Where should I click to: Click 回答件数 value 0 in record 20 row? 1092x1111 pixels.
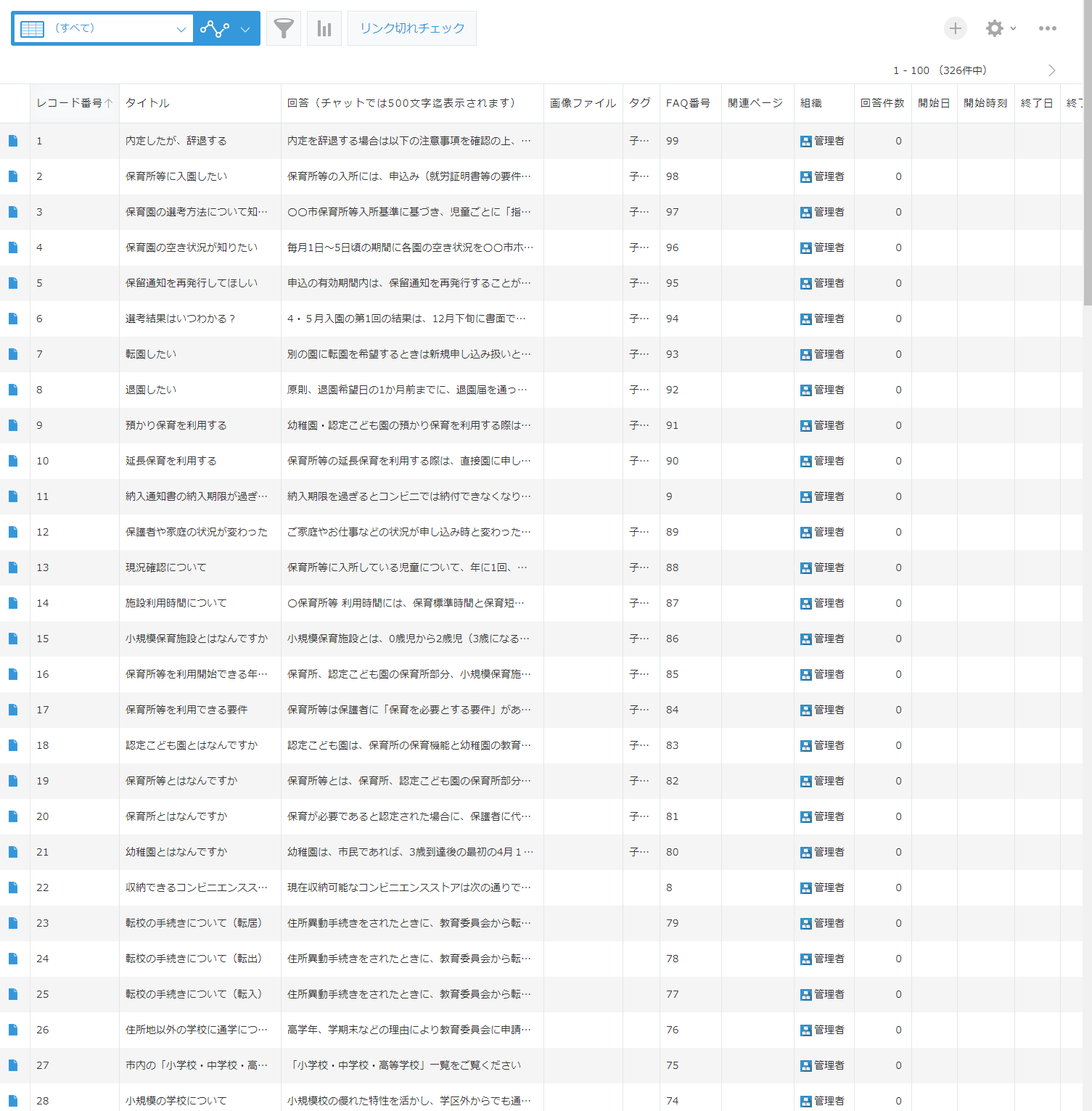(898, 816)
